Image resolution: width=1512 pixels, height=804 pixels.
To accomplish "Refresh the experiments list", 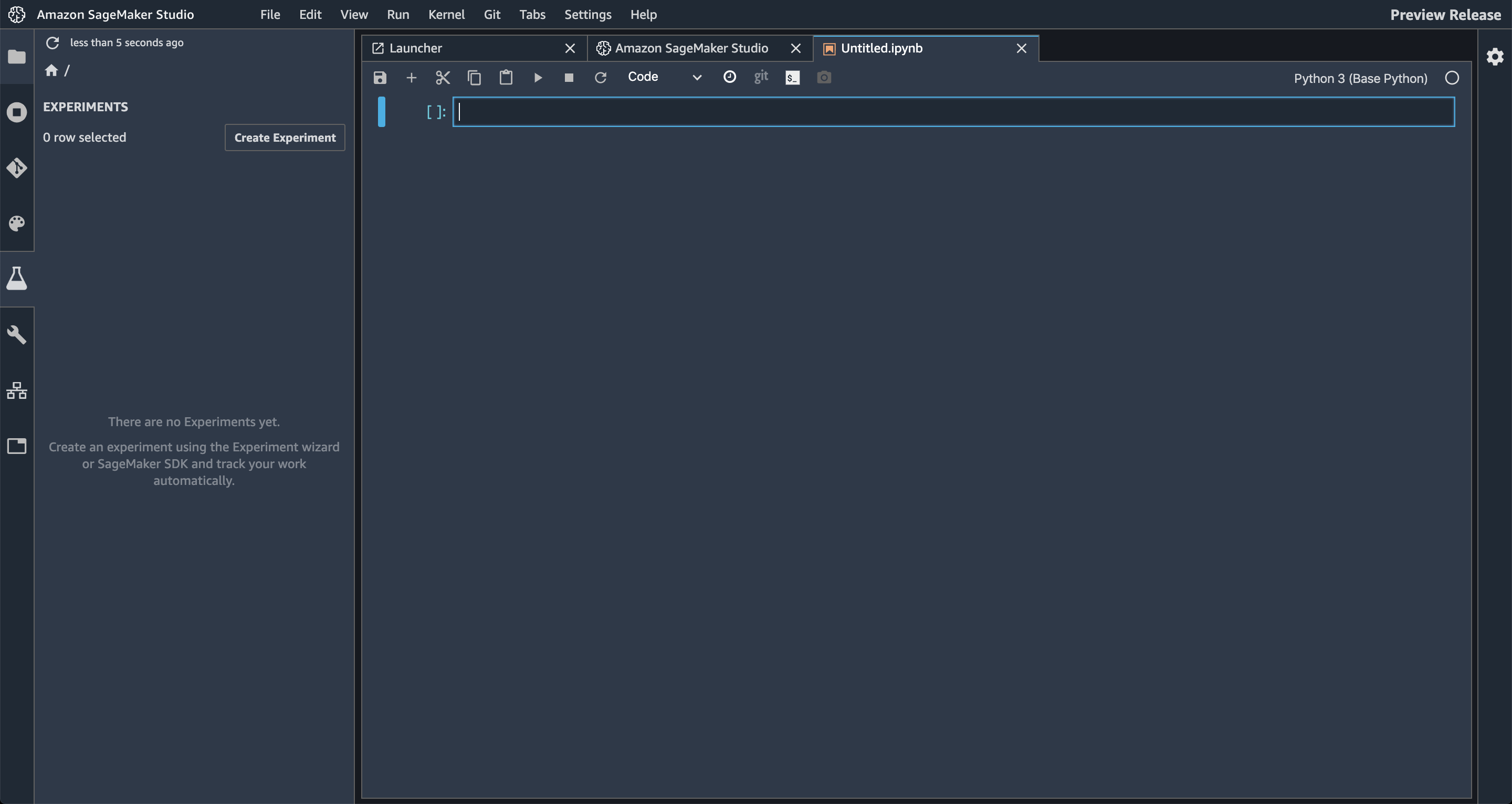I will [52, 43].
